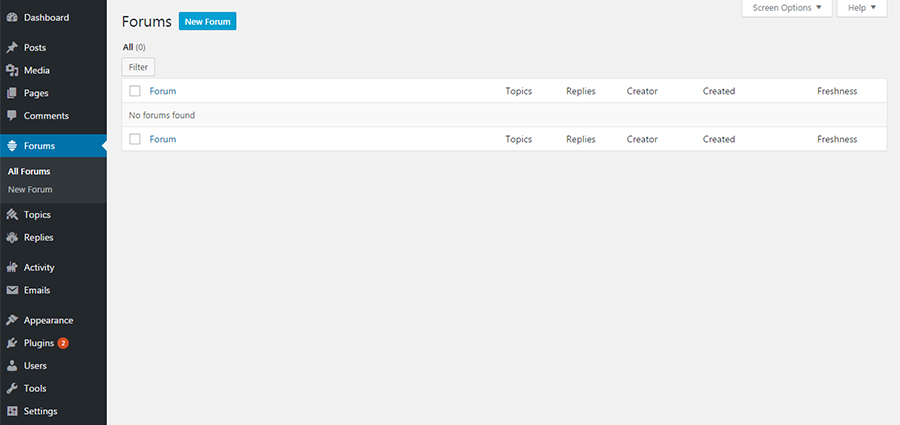Viewport: 900px width, 425px height.
Task: Open the Media library icon
Action: coord(12,71)
